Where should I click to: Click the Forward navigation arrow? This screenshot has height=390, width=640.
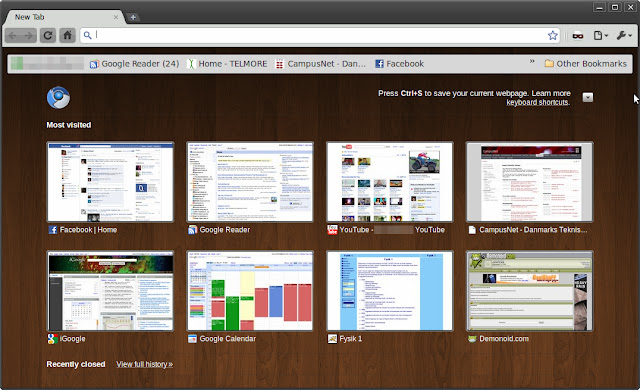click(29, 35)
